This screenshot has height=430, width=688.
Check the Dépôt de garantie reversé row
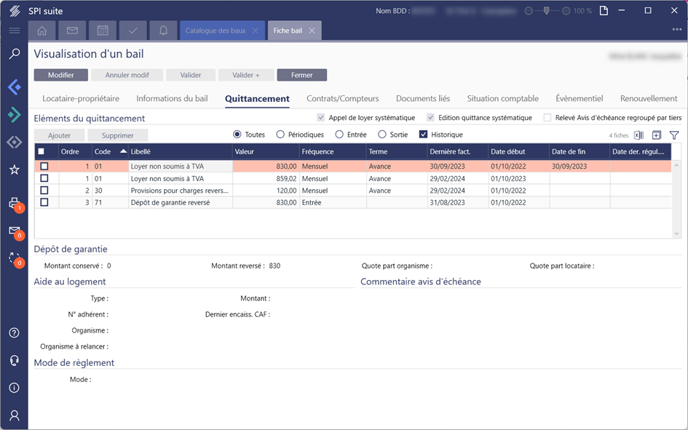tap(44, 202)
